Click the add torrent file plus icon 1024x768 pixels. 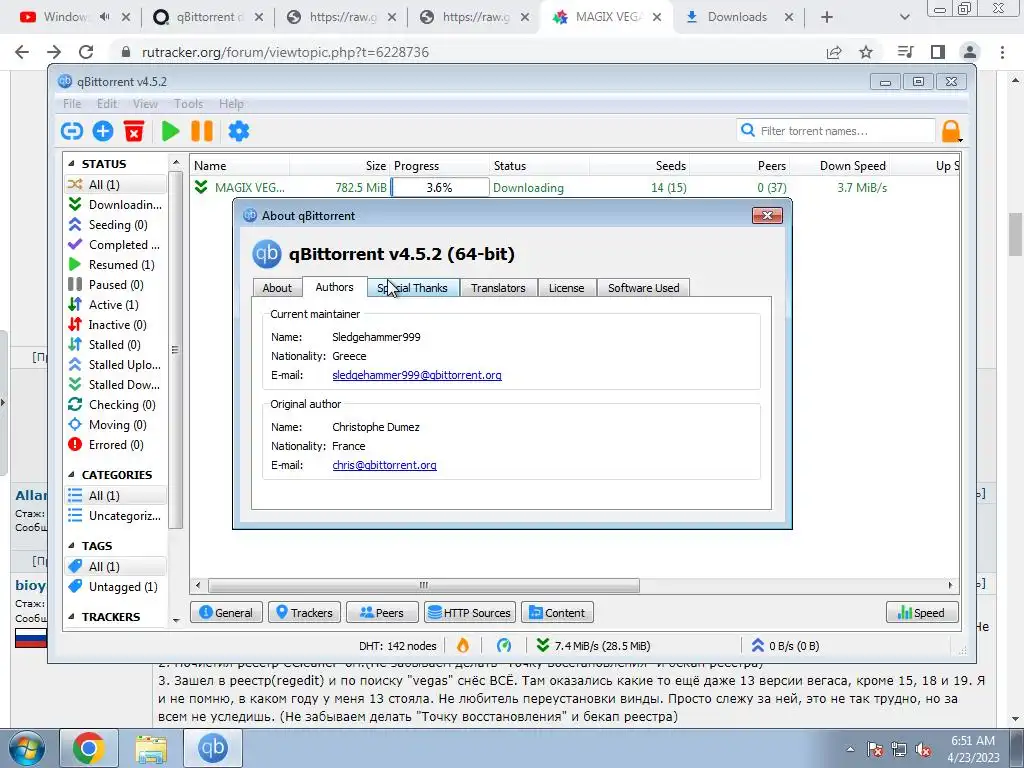tap(103, 131)
